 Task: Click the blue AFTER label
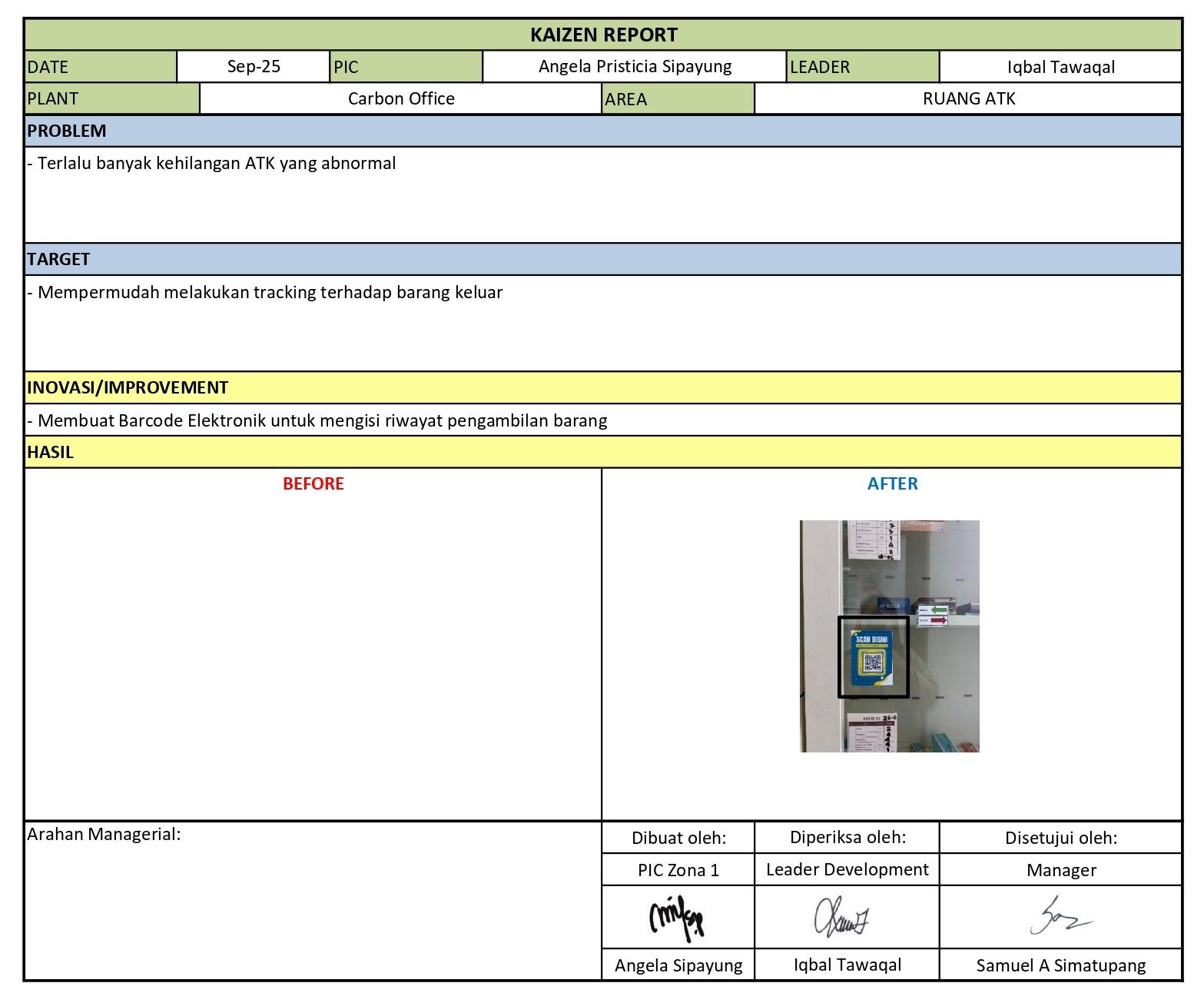click(x=892, y=484)
